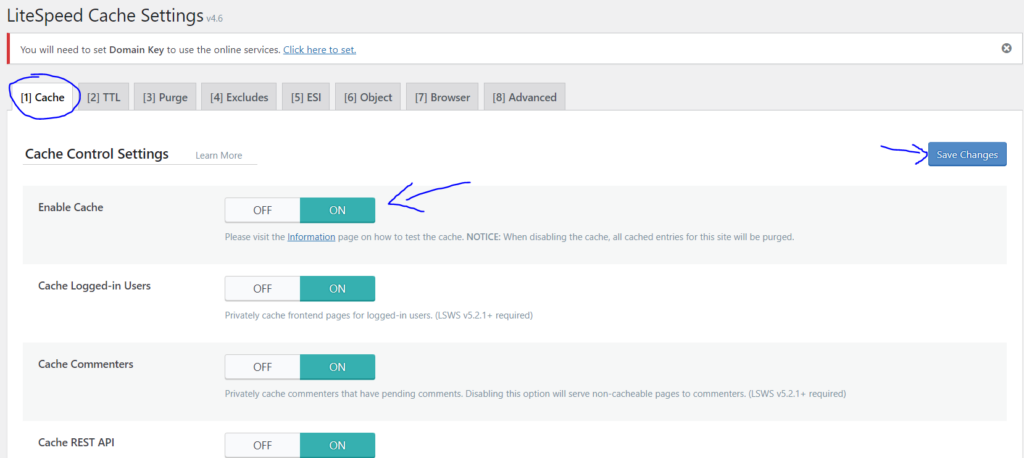Switch to the [6] Object tab
The image size is (1024, 458).
tap(368, 97)
